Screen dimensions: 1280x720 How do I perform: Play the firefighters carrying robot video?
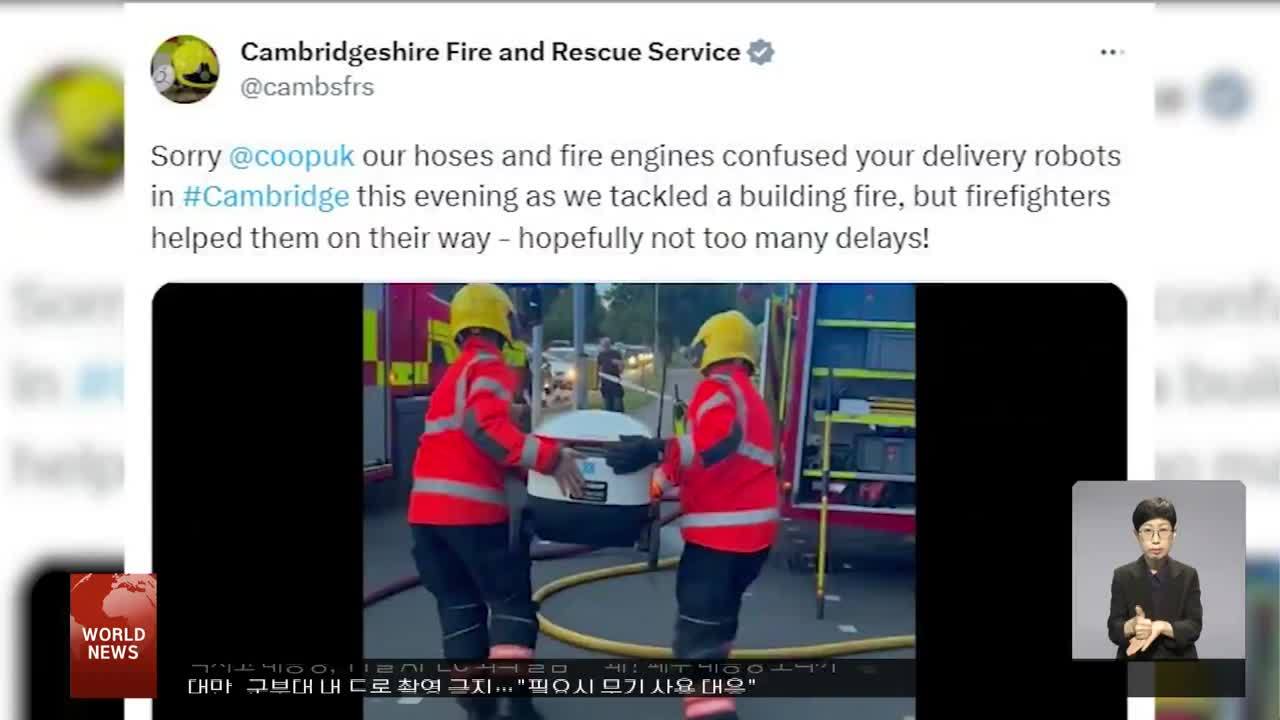coord(639,500)
